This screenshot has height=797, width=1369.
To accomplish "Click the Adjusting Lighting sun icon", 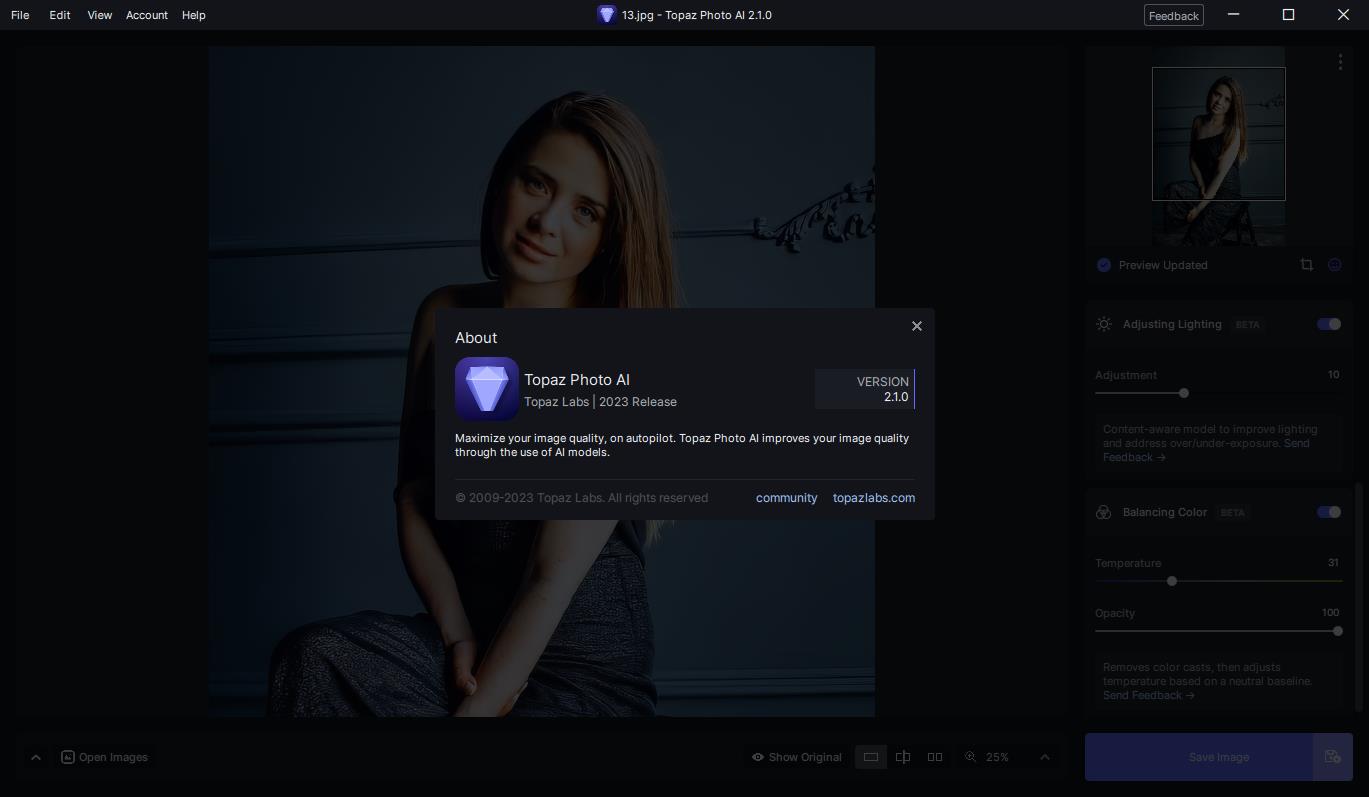I will click(1104, 324).
